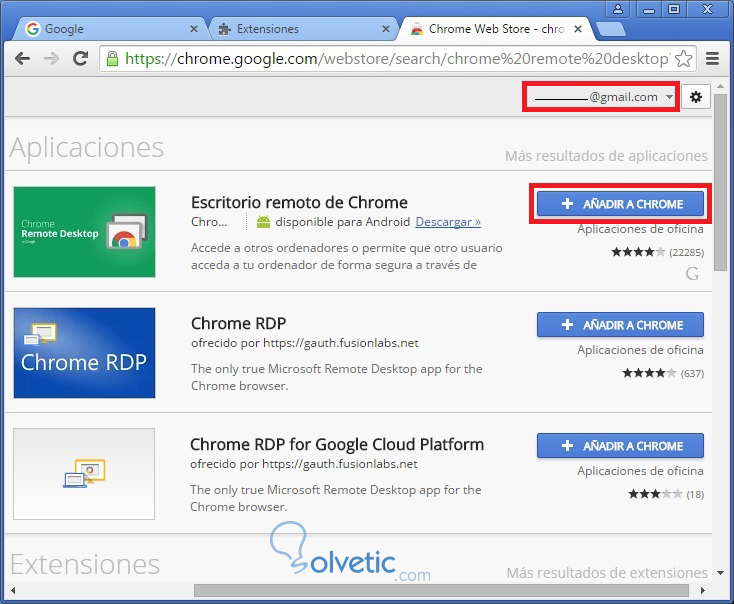
Task: Click the Extensiones section heading
Action: coord(85,564)
